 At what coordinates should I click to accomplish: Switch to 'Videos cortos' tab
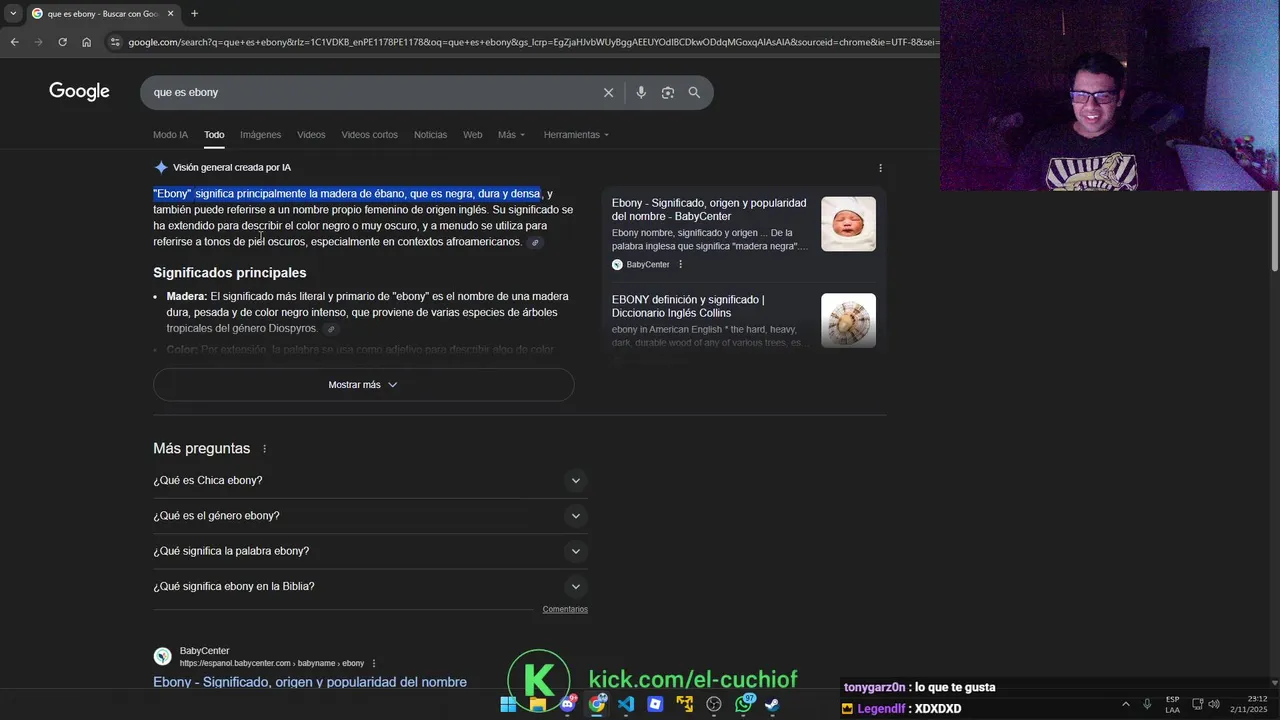(369, 135)
